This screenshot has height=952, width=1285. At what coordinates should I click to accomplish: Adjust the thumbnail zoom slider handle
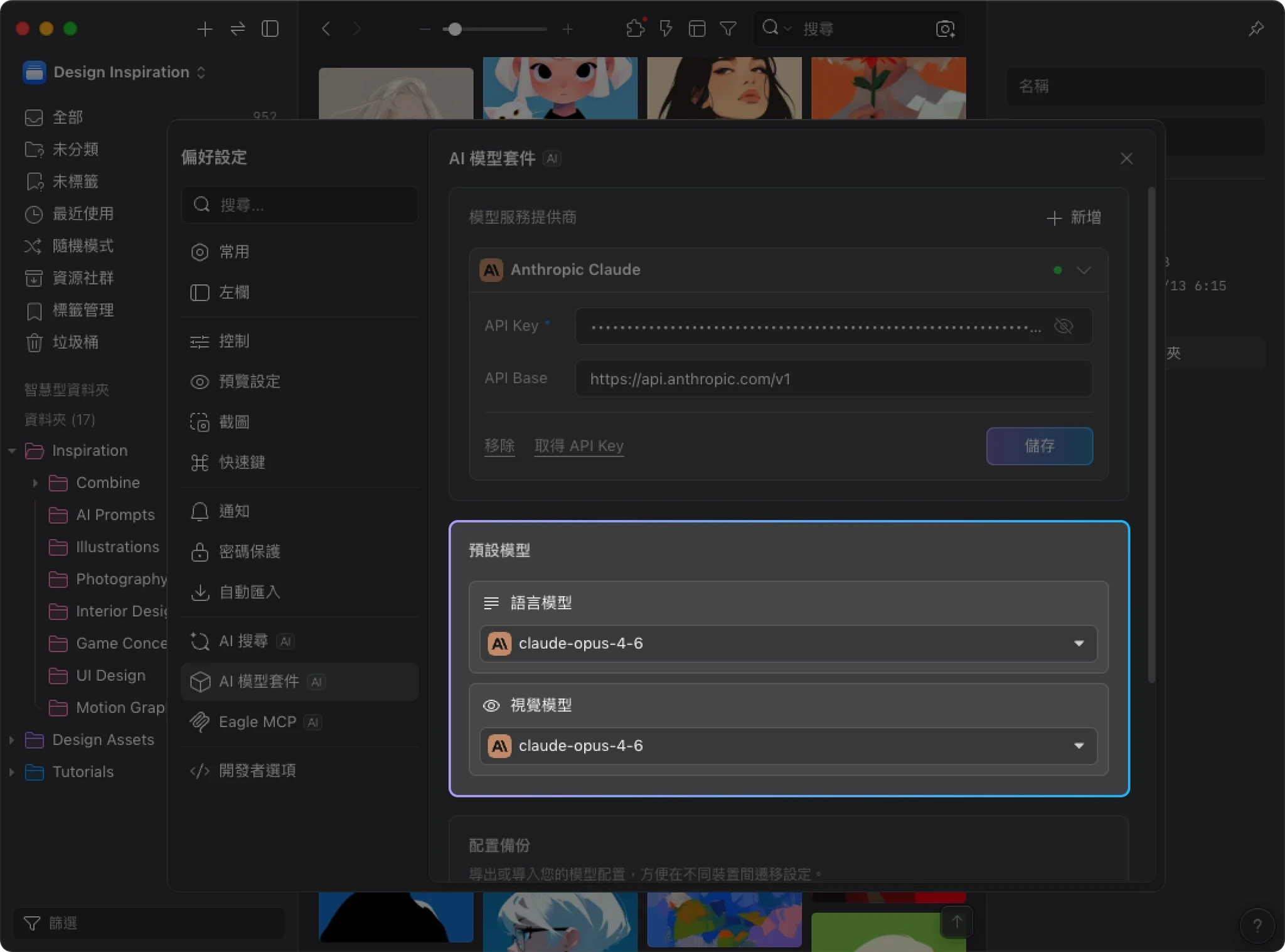pyautogui.click(x=456, y=29)
